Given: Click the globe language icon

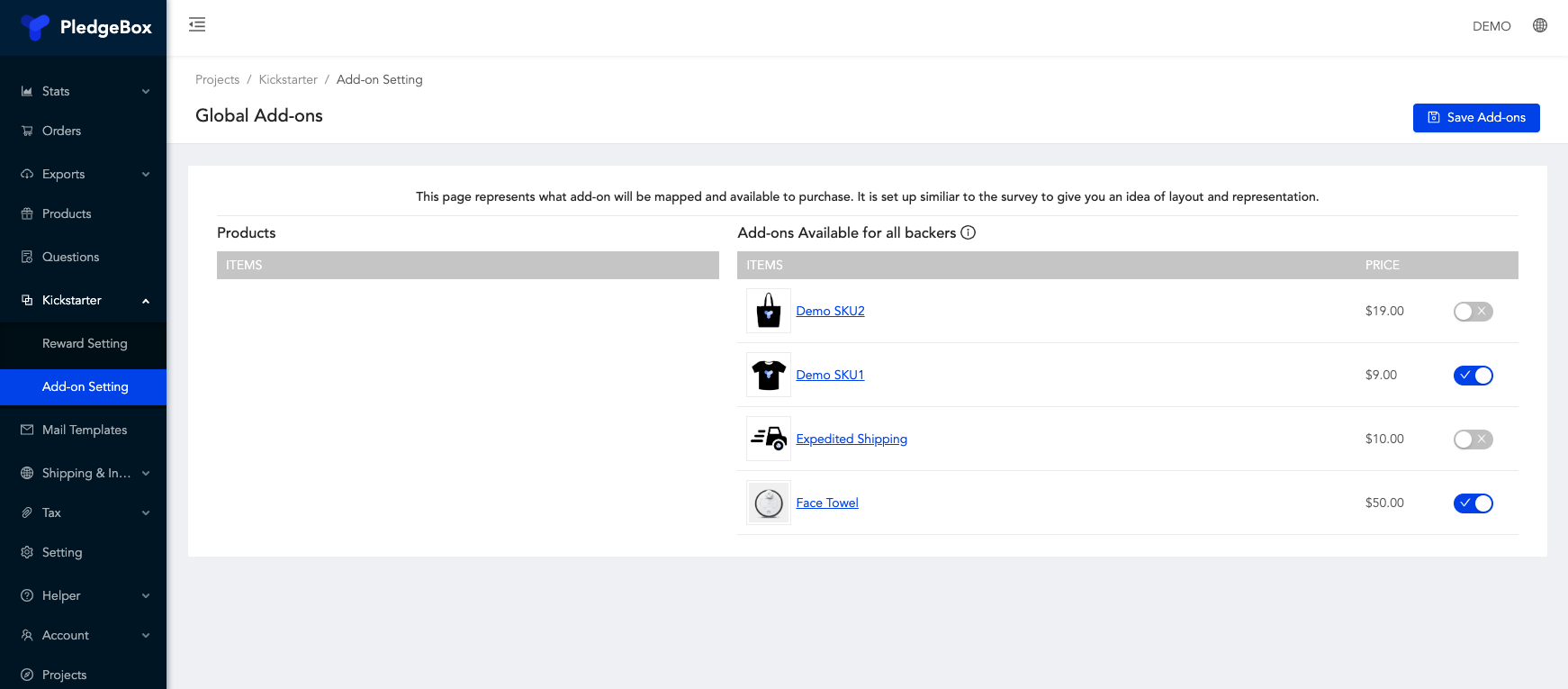Looking at the screenshot, I should 1540,25.
